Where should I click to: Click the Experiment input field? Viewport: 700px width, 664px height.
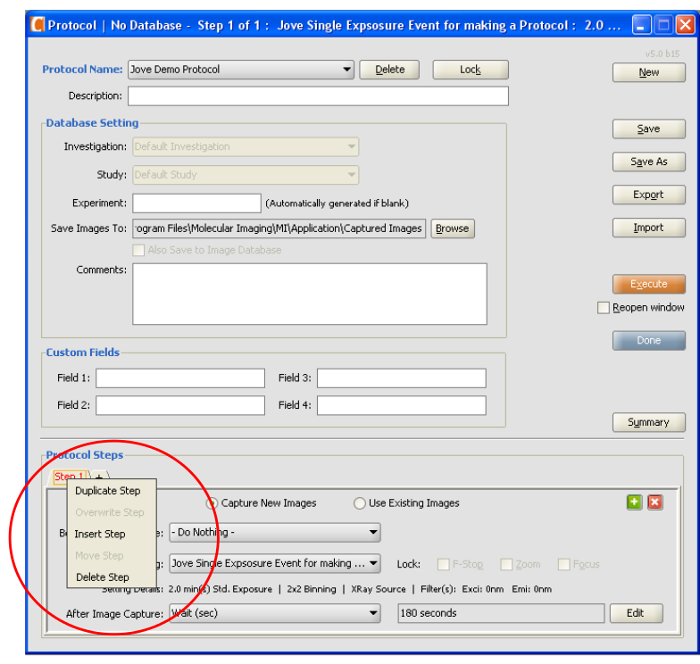[197, 203]
